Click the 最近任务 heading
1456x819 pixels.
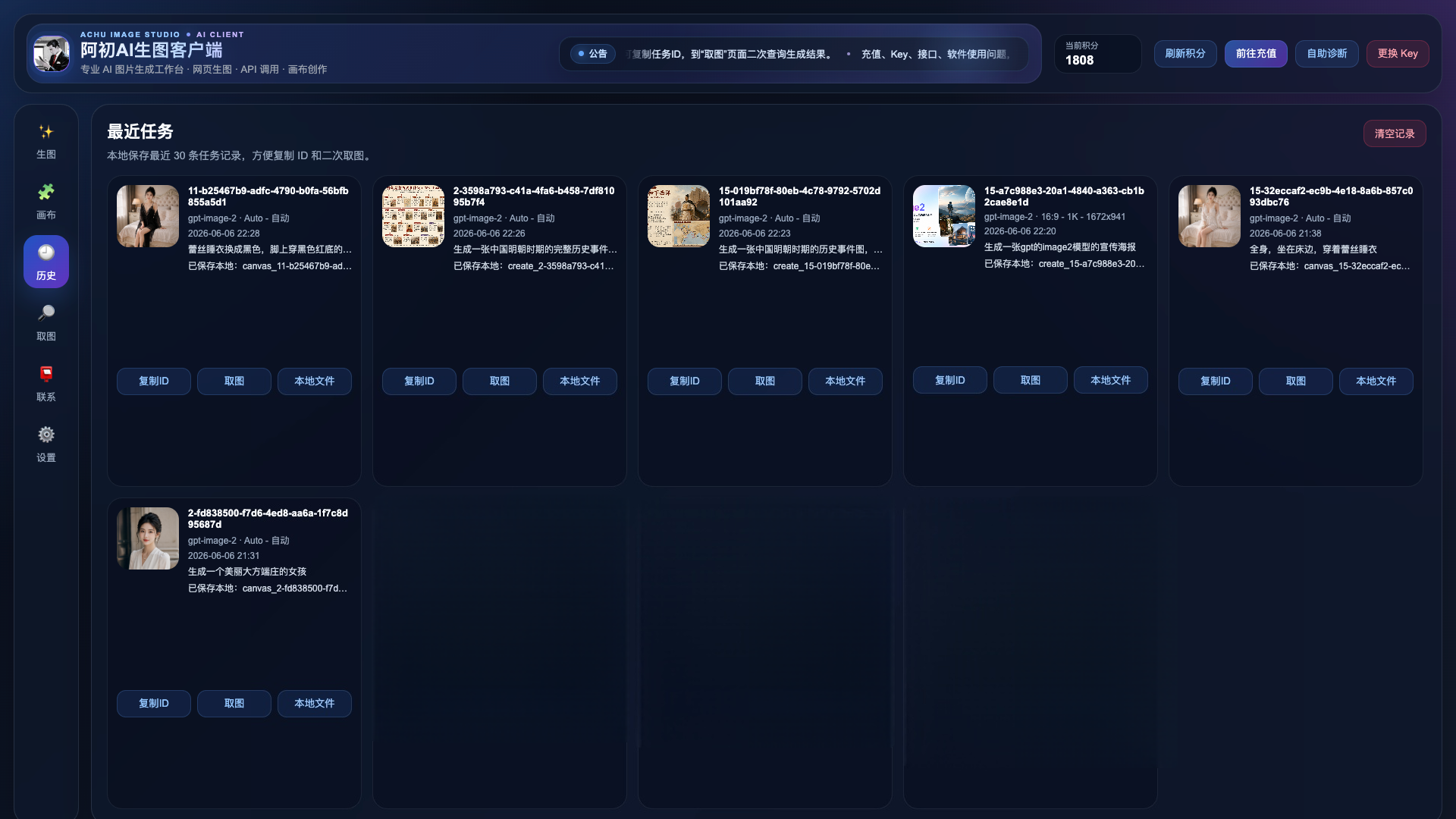[x=140, y=132]
